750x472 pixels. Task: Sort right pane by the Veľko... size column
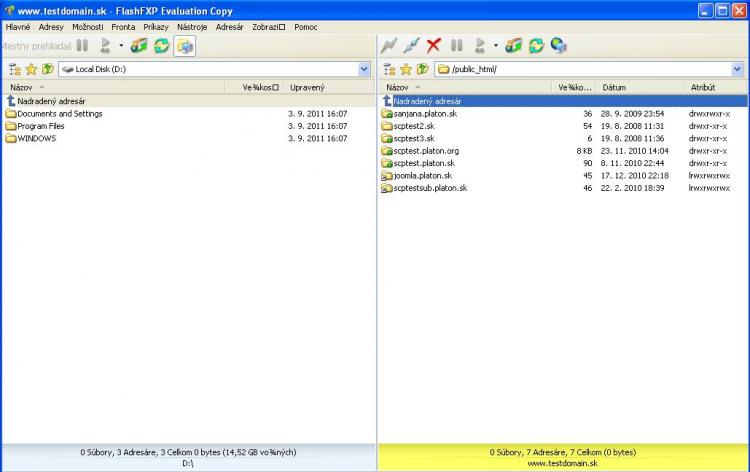(574, 88)
